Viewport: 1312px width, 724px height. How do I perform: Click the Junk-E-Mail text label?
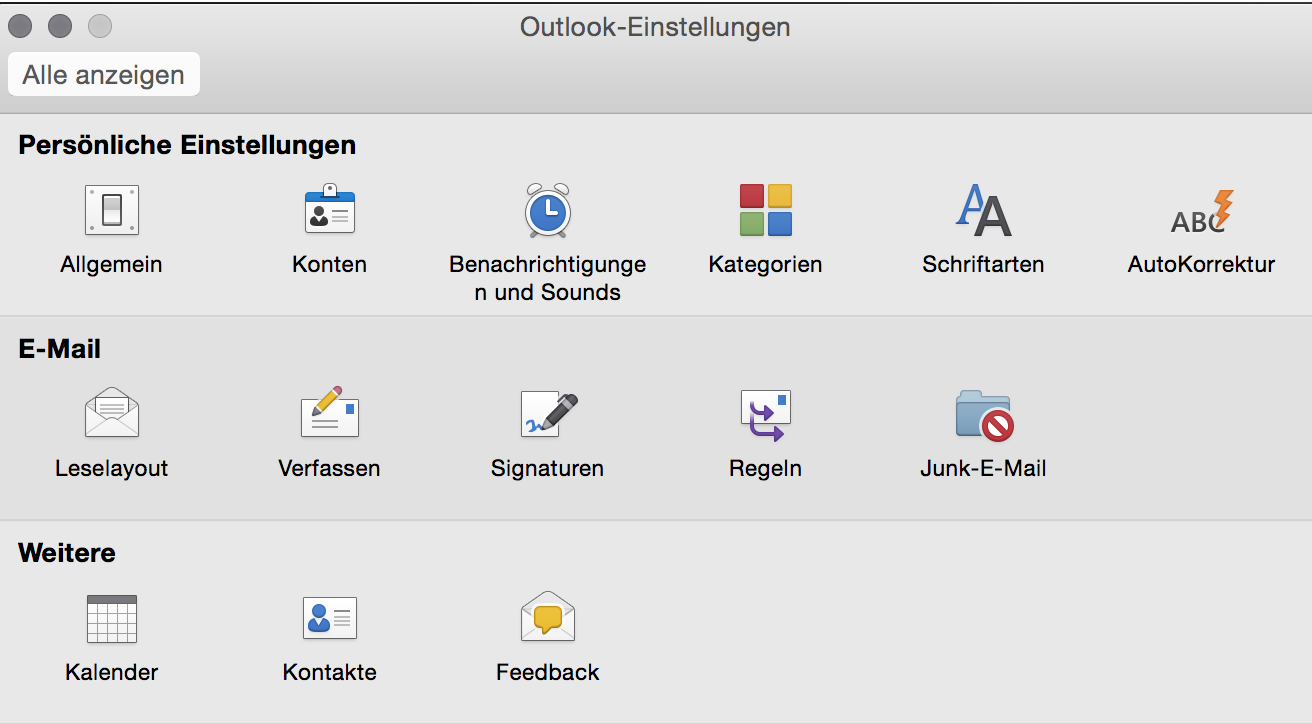[983, 468]
